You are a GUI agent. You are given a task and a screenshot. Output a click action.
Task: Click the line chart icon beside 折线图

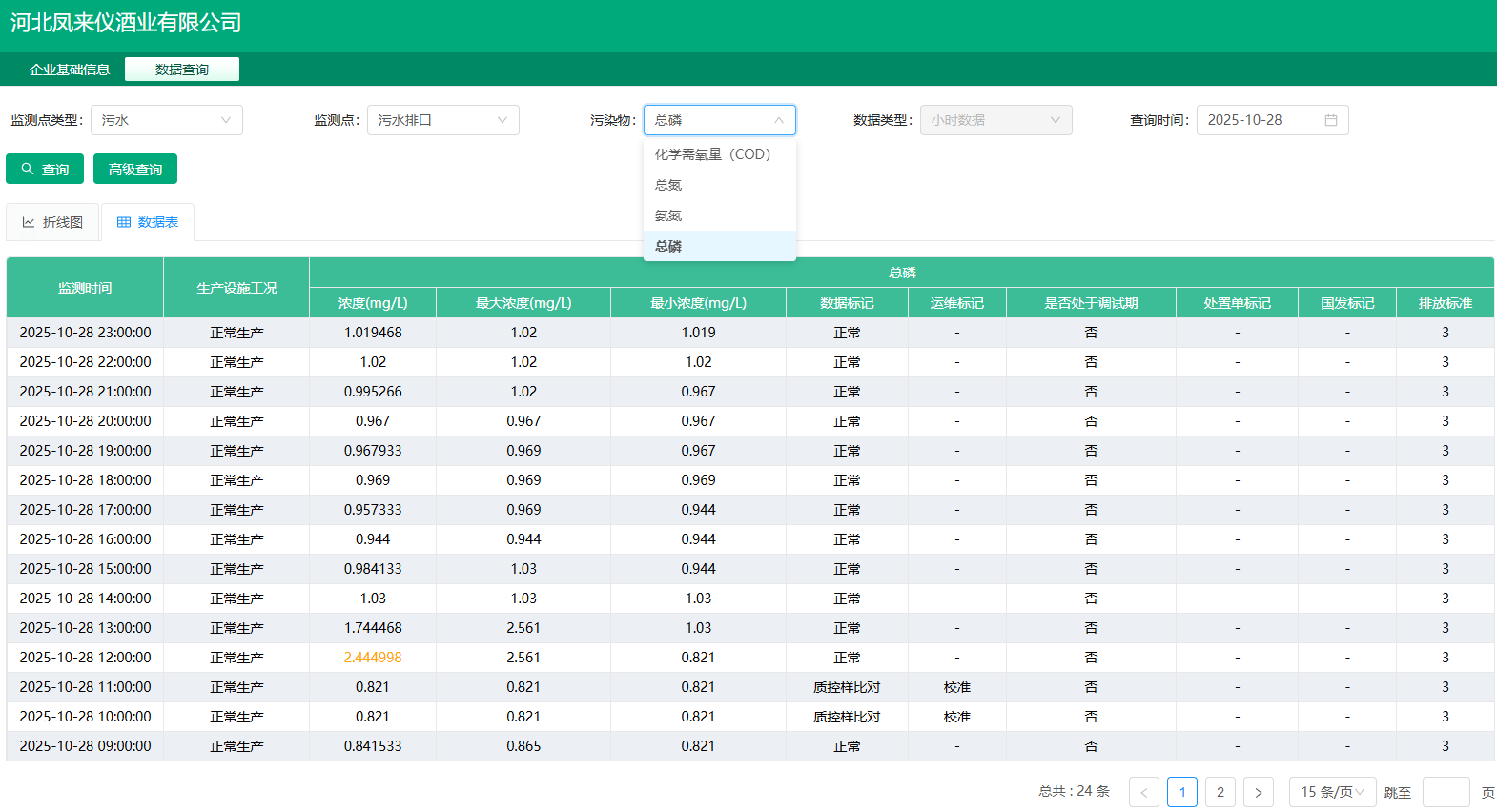coord(29,222)
